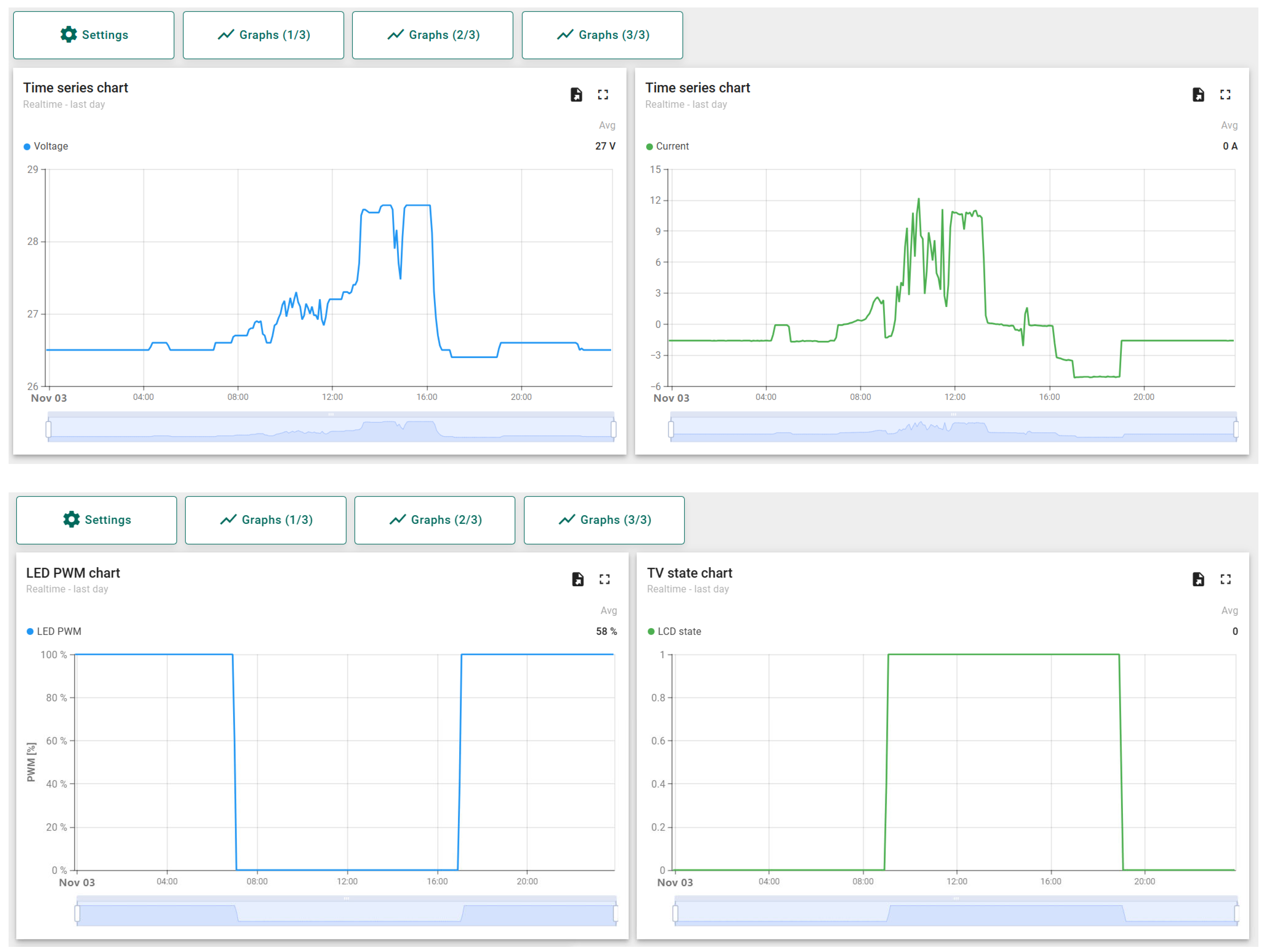Screen dimensions: 1271x952
Task: Open the Current chart in fullscreen
Action: [1225, 95]
